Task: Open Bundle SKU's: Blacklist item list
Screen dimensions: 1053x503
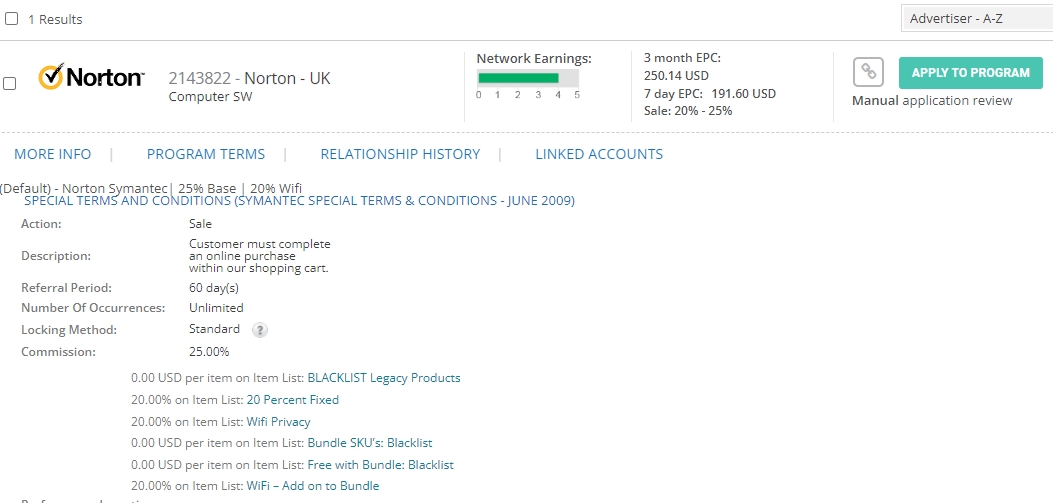Action: pyautogui.click(x=370, y=443)
